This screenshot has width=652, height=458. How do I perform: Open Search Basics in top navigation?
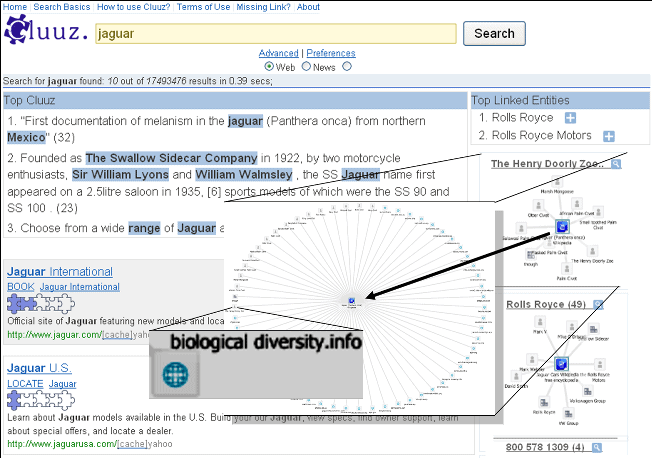click(x=62, y=7)
